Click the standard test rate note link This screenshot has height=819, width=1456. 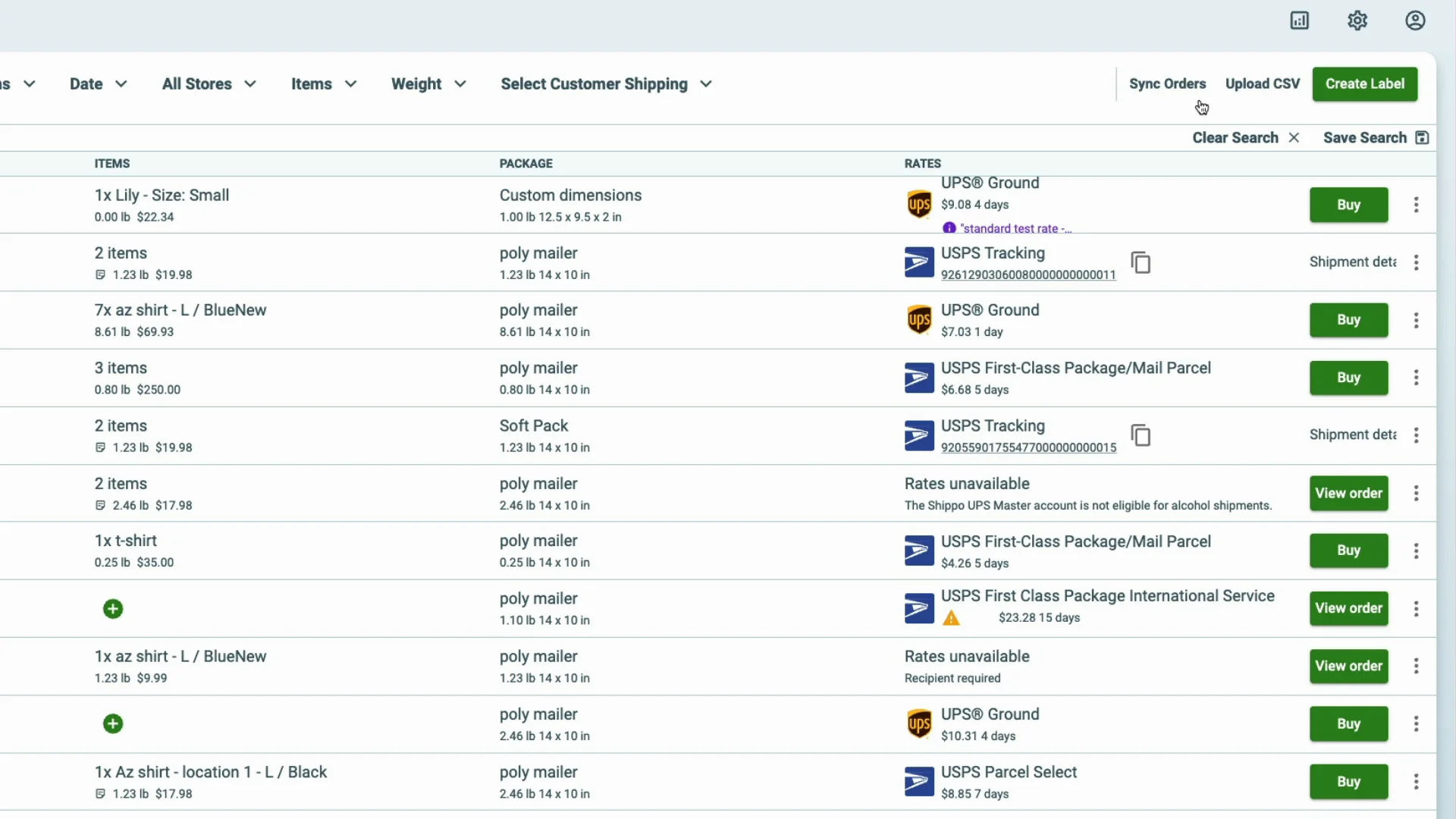coord(1015,229)
